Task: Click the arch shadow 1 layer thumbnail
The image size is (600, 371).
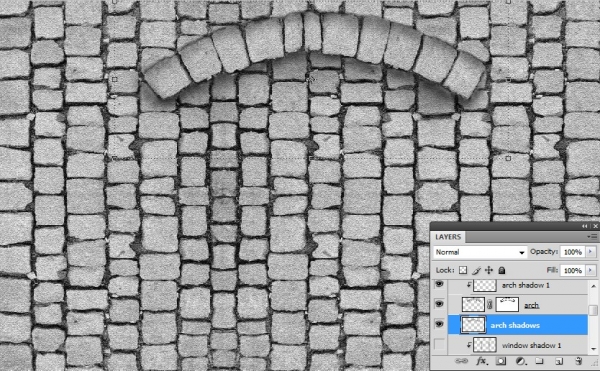Action: (485, 285)
